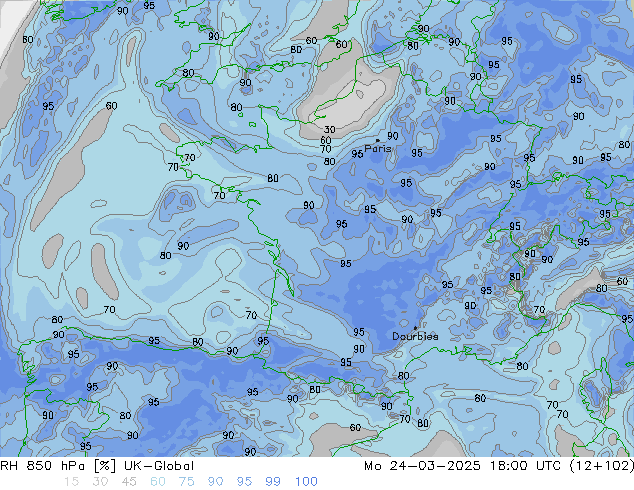The height and width of the screenshot is (490, 634).
Task: Select the black marker dot at Dourbies
Action: [415, 328]
